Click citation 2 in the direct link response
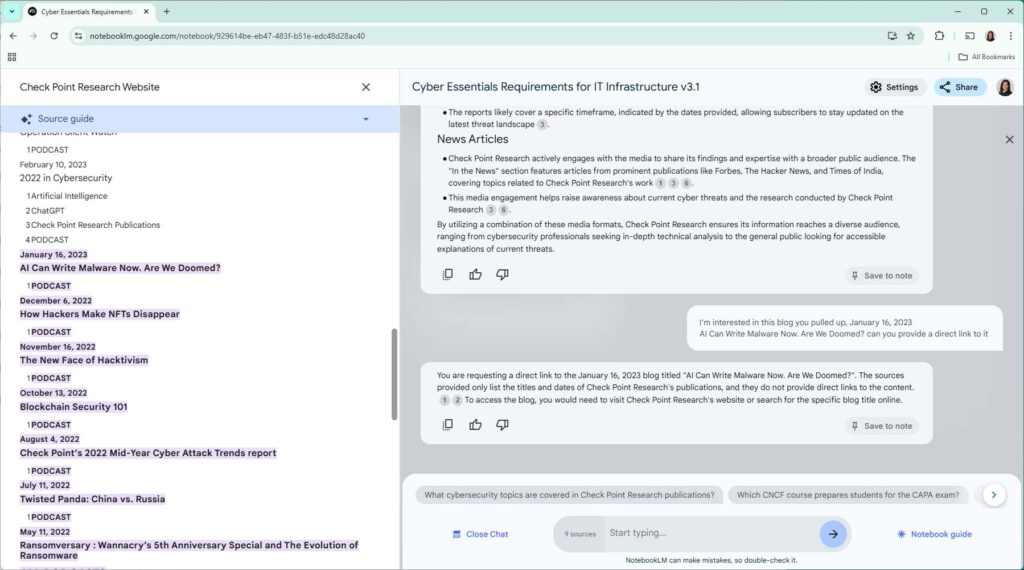 click(x=457, y=400)
